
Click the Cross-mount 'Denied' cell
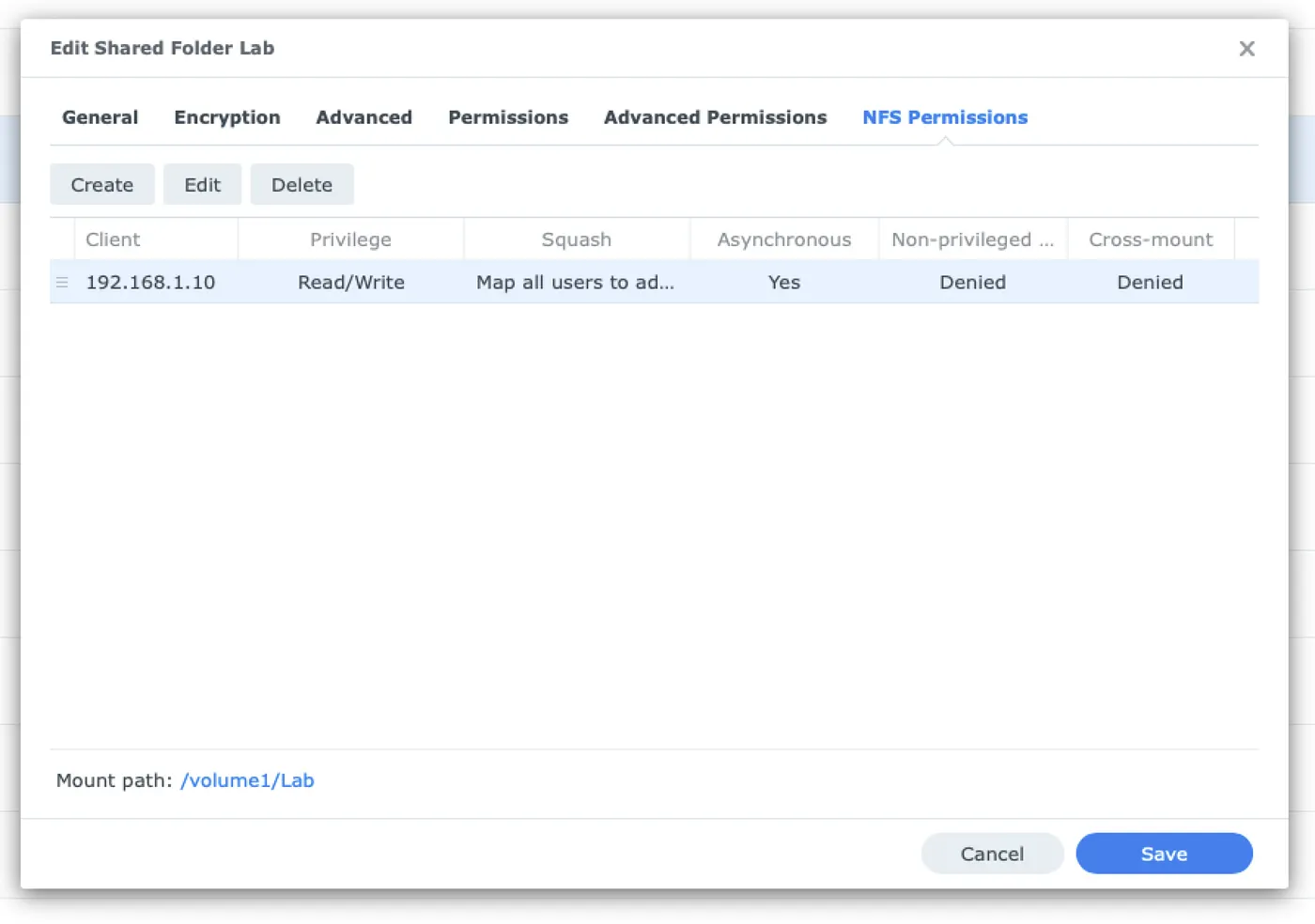point(1151,283)
